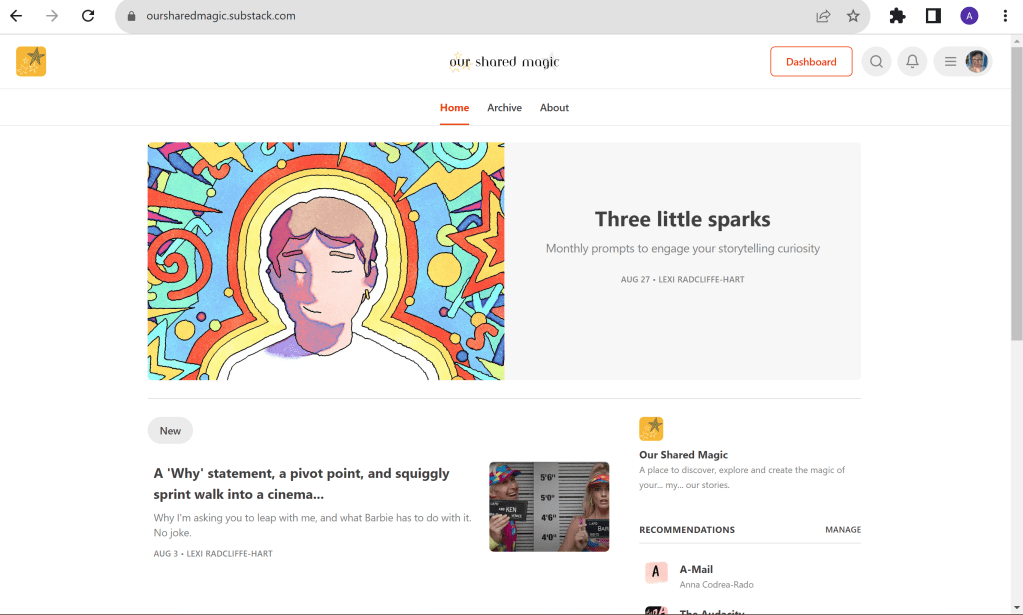
Task: Open the Chrome three-dot menu
Action: pos(1005,16)
